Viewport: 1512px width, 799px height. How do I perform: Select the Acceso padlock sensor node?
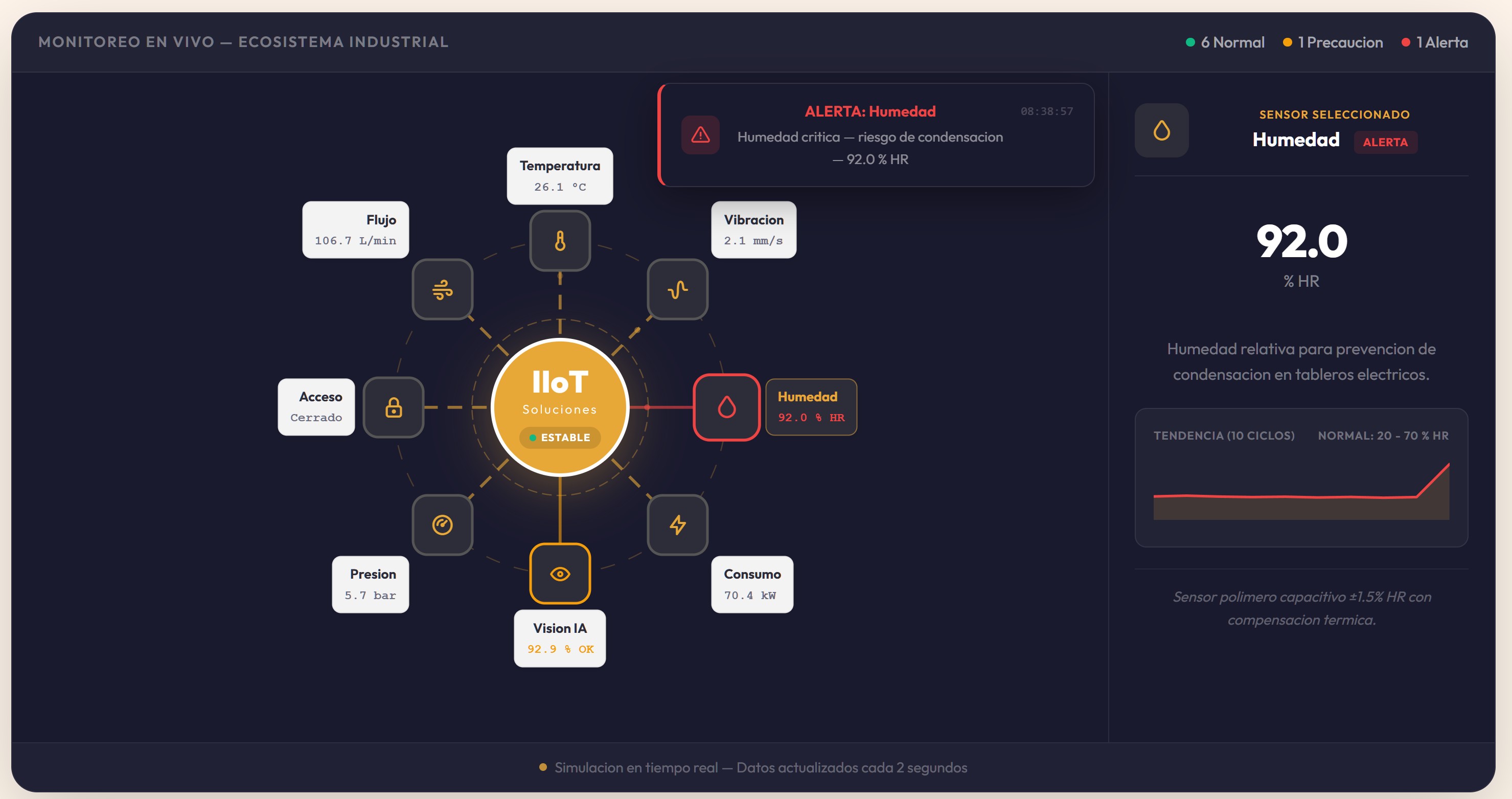pos(393,407)
